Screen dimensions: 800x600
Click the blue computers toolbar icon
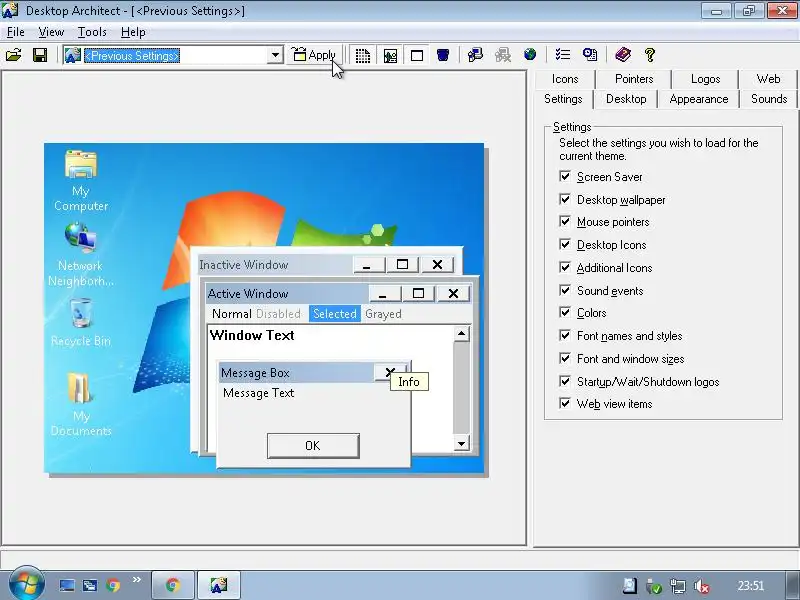[x=475, y=55]
